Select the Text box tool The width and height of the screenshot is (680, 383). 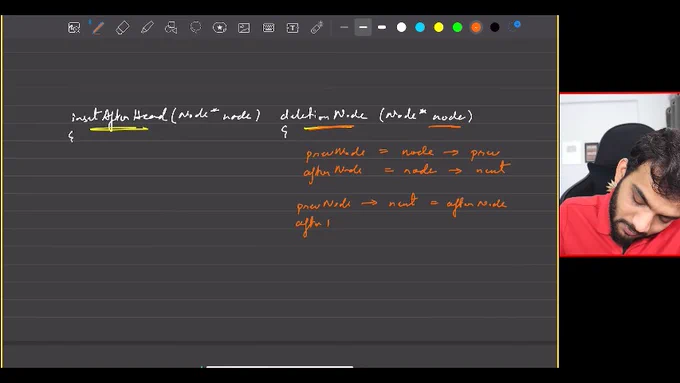click(292, 28)
